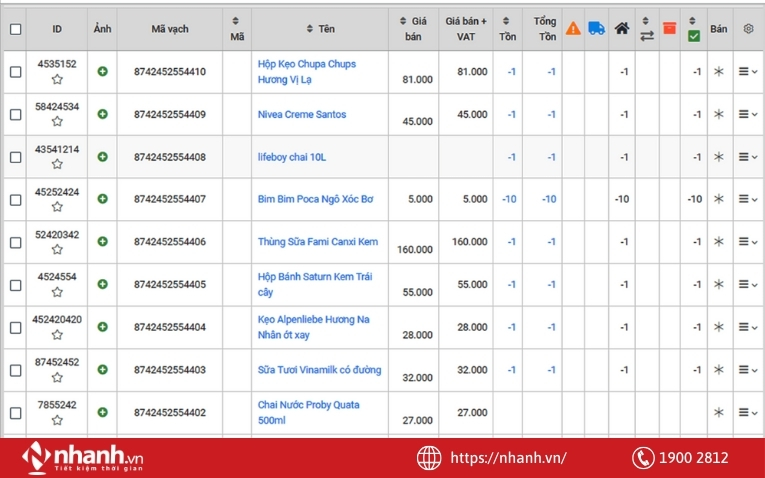The width and height of the screenshot is (765, 478).
Task: Check the box for lifeboy chai 10L row
Action: (x=15, y=158)
